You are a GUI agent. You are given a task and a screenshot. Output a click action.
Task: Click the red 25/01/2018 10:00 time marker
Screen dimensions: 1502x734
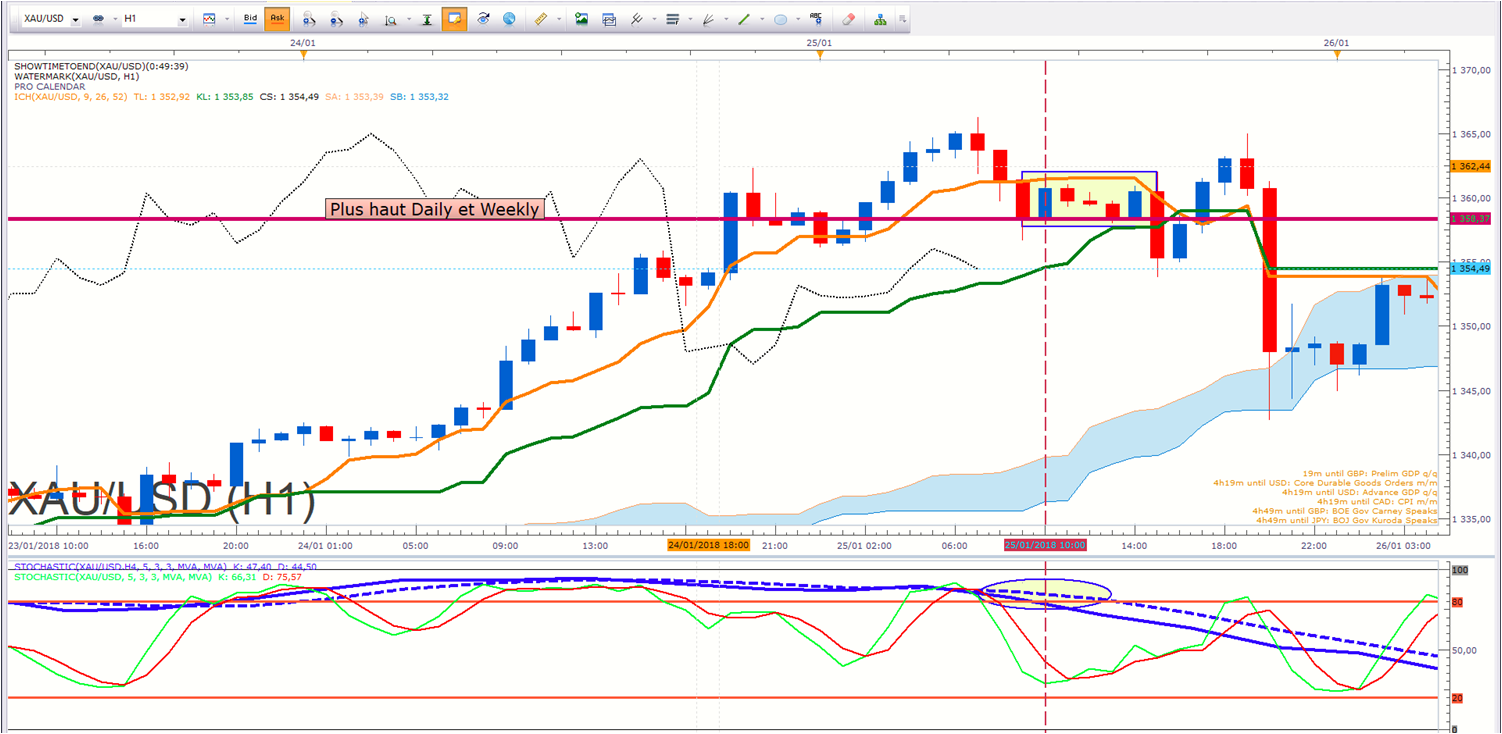[x=1045, y=546]
